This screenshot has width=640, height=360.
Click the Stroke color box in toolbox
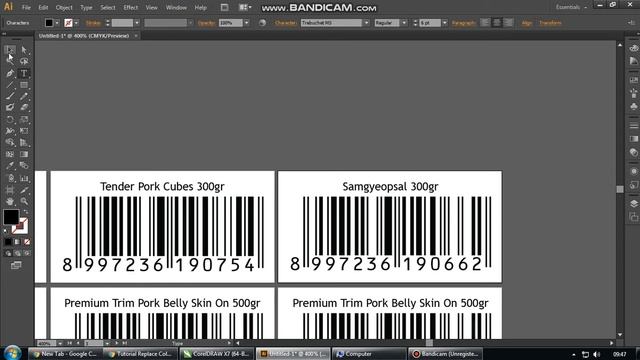(x=20, y=226)
